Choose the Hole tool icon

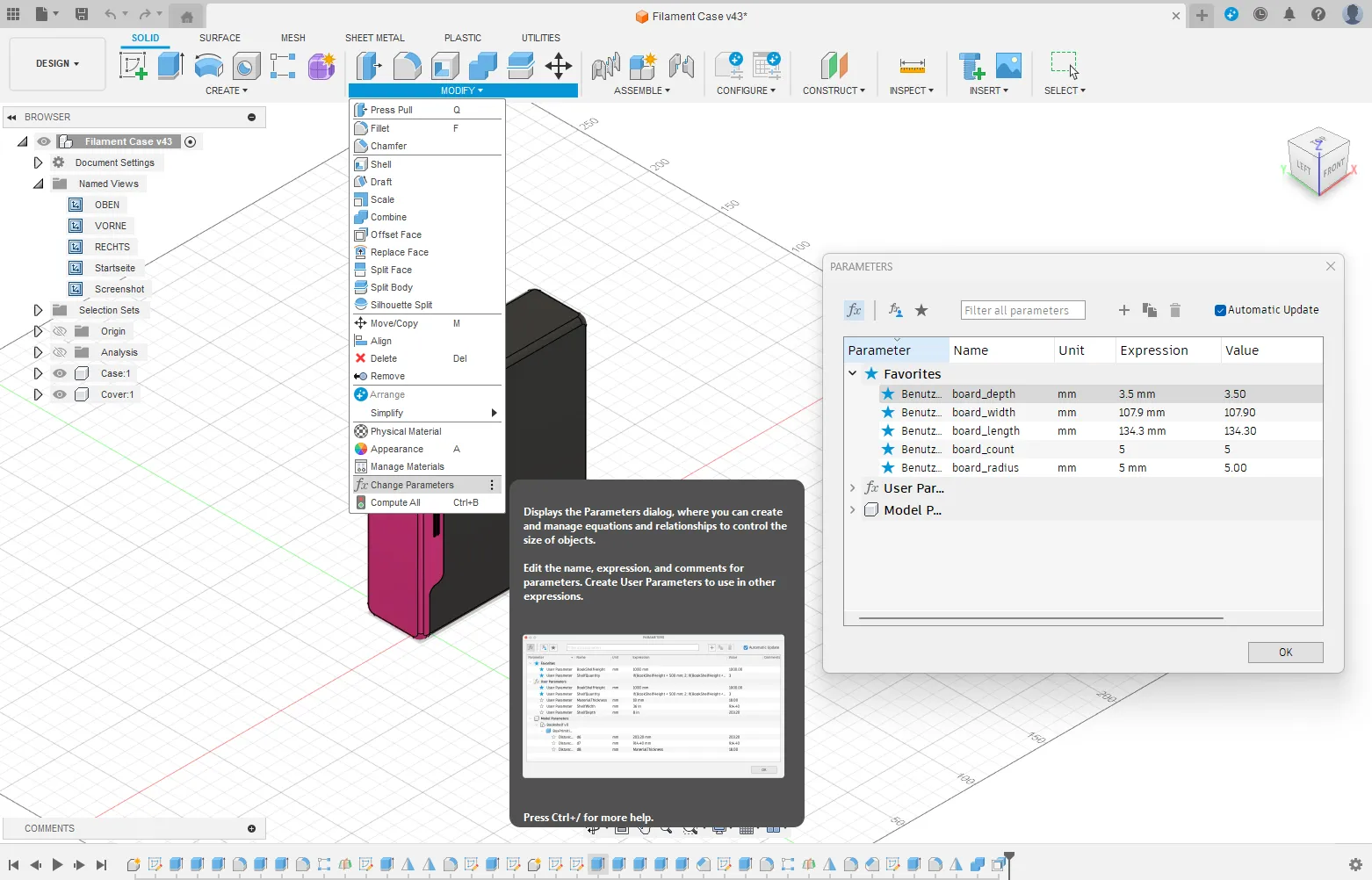(246, 66)
